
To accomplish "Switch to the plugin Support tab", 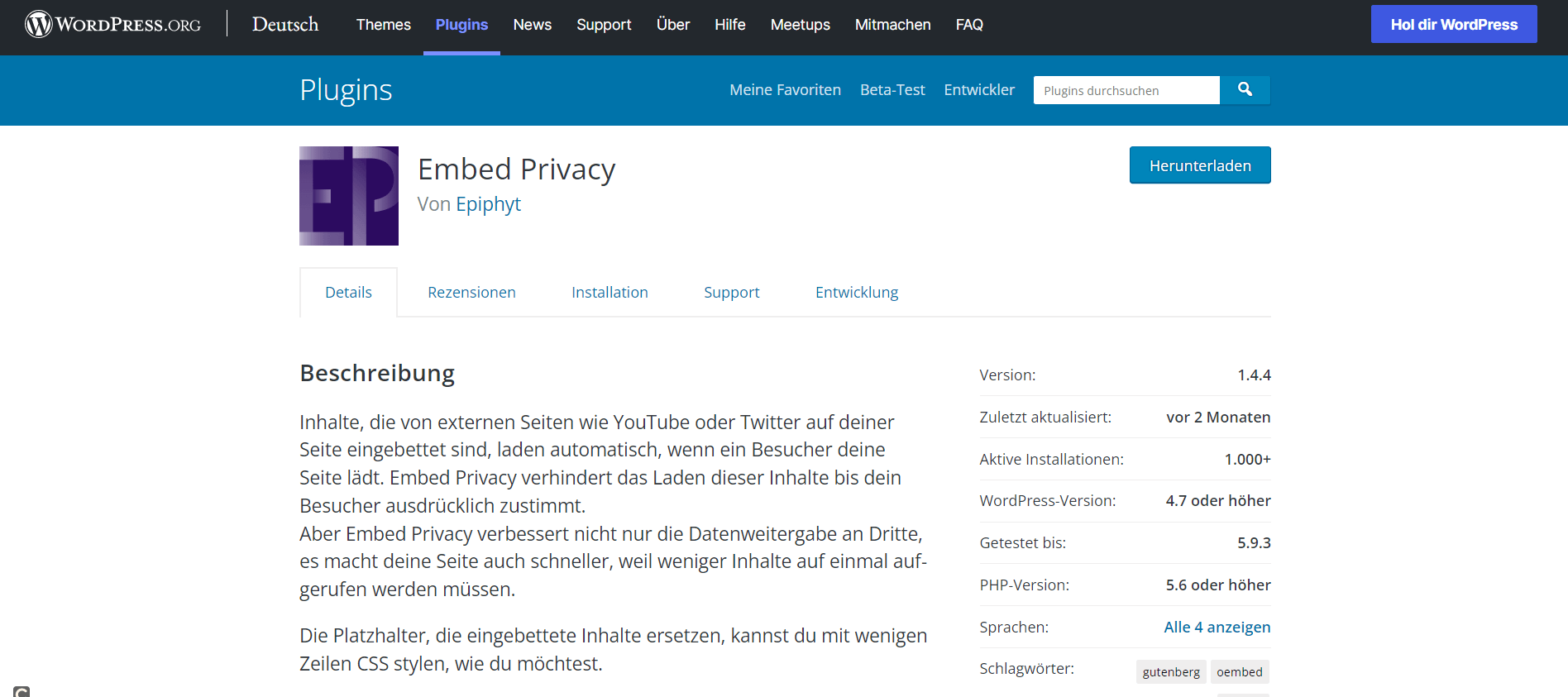I will [731, 292].
